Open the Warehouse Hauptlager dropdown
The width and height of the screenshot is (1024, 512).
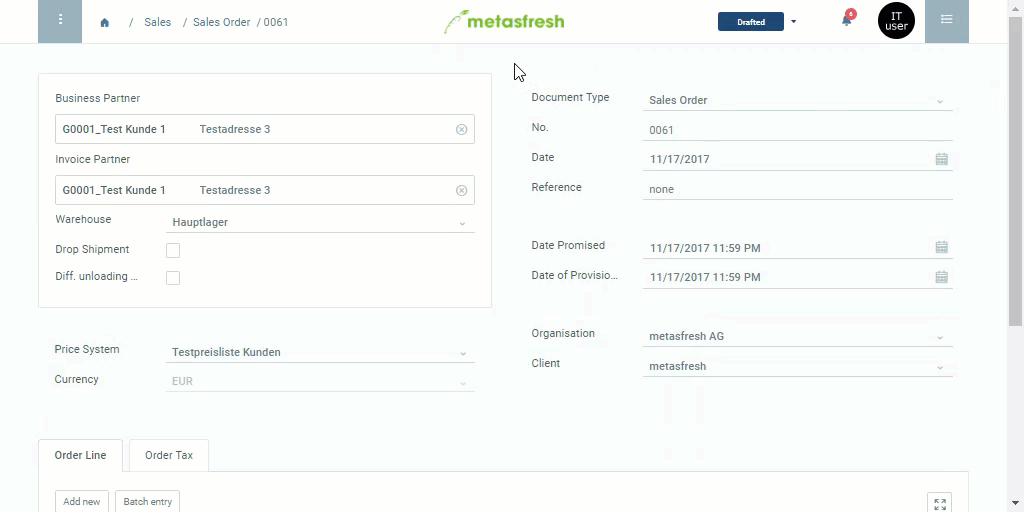(462, 223)
